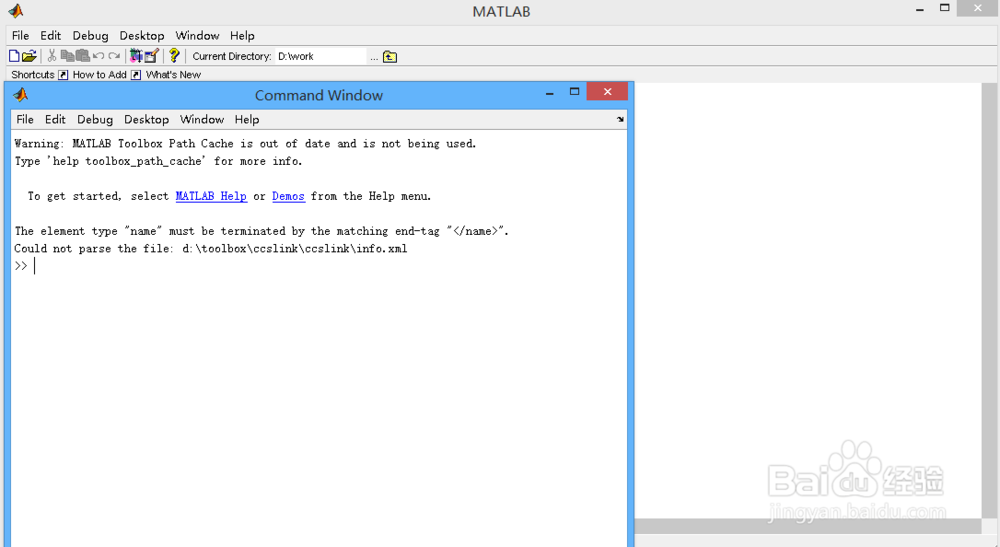Minimize the main MATLAB window
The width and height of the screenshot is (1000, 547).
[x=920, y=10]
